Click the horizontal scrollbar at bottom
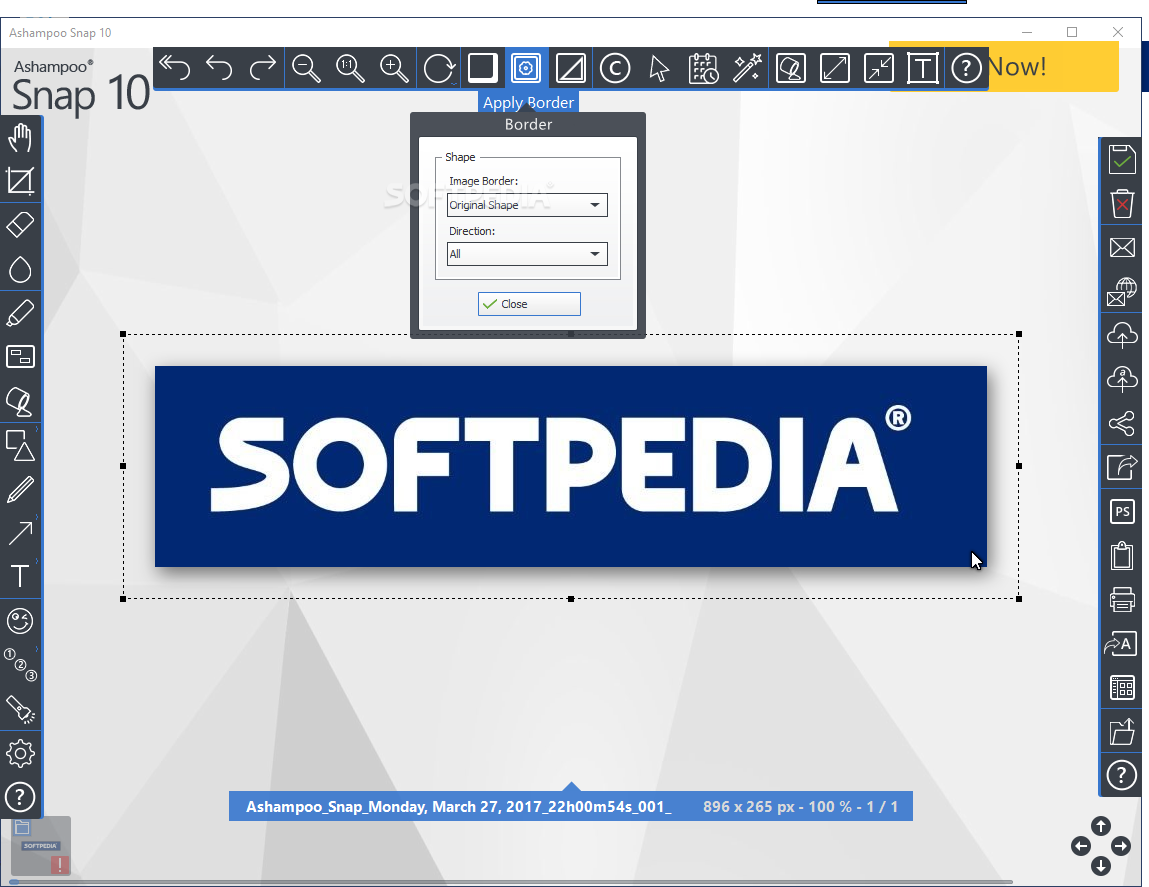 coord(511,882)
